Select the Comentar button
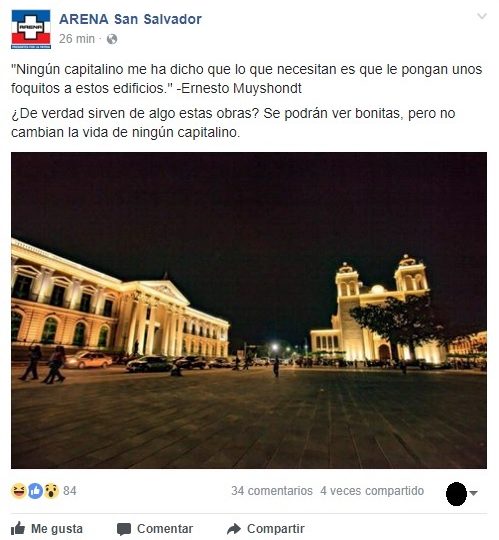 155,529
